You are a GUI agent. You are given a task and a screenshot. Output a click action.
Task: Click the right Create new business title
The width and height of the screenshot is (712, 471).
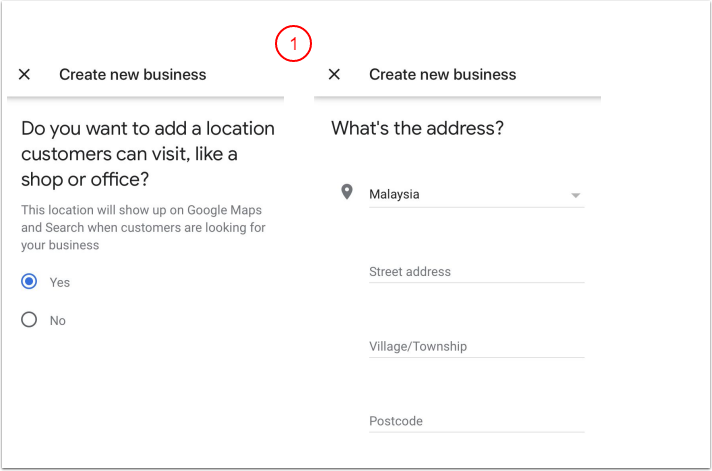pos(443,74)
